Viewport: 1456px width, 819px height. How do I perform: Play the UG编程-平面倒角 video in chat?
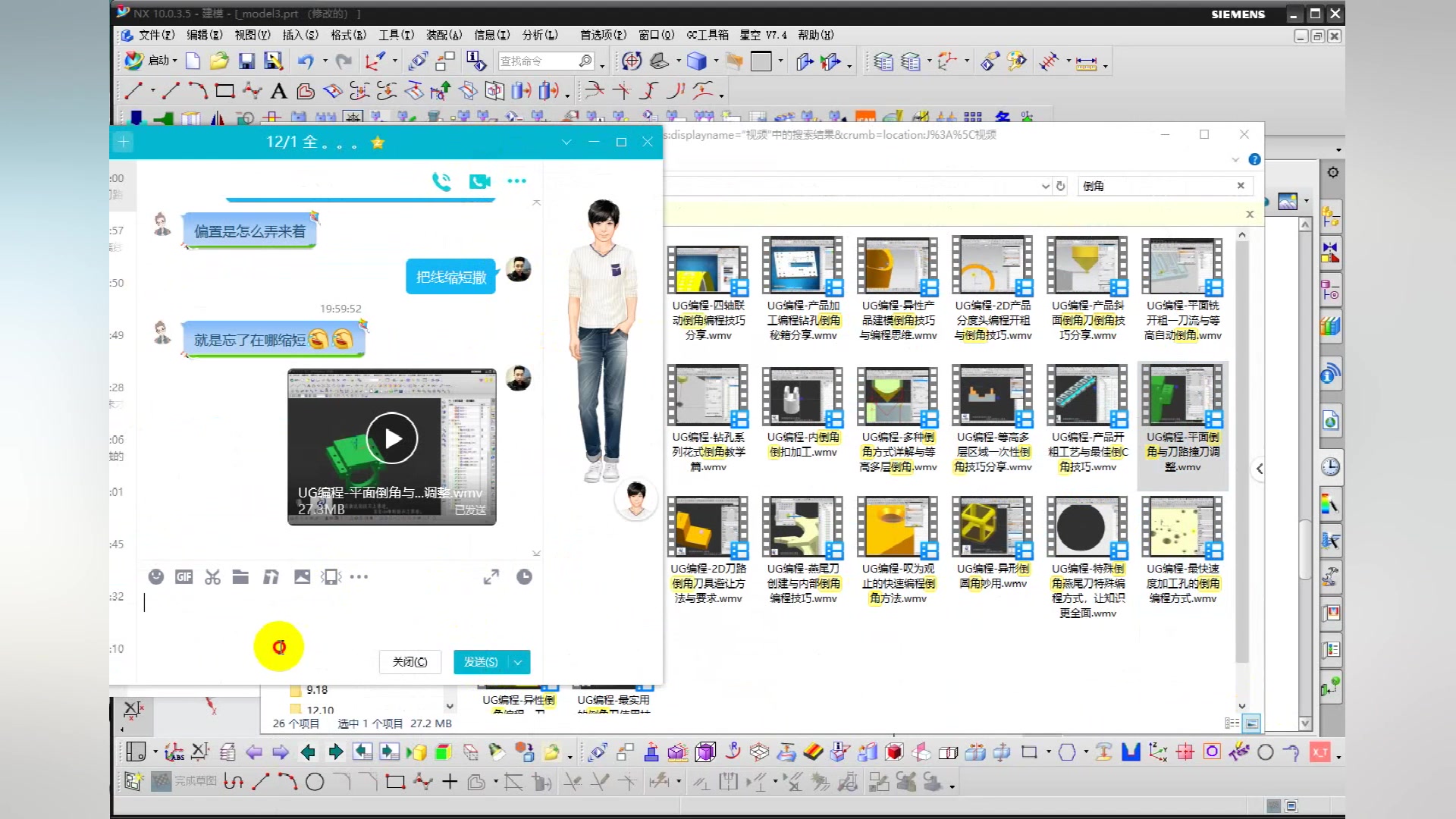[x=392, y=438]
